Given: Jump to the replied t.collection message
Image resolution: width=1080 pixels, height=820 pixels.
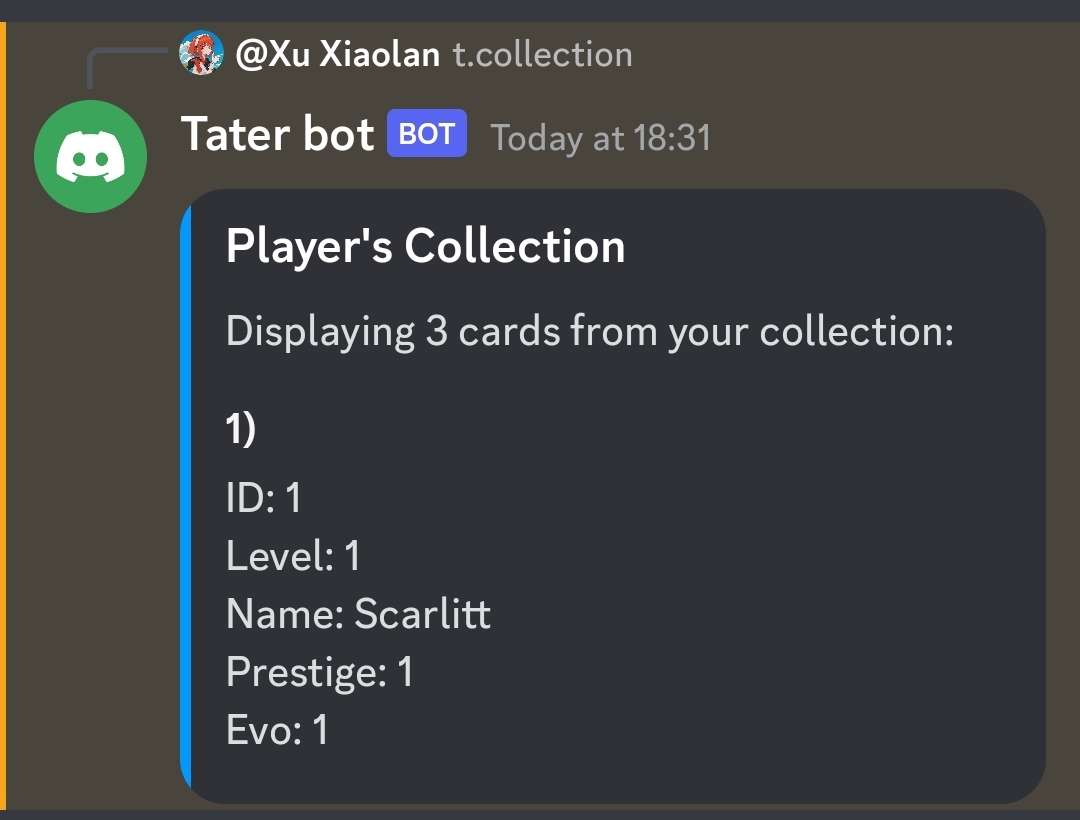Looking at the screenshot, I should pos(543,54).
